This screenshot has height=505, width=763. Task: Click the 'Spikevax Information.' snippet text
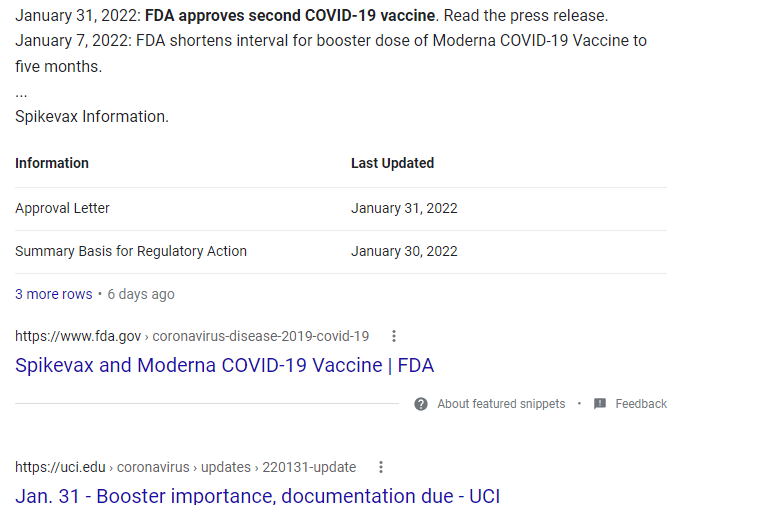click(92, 116)
